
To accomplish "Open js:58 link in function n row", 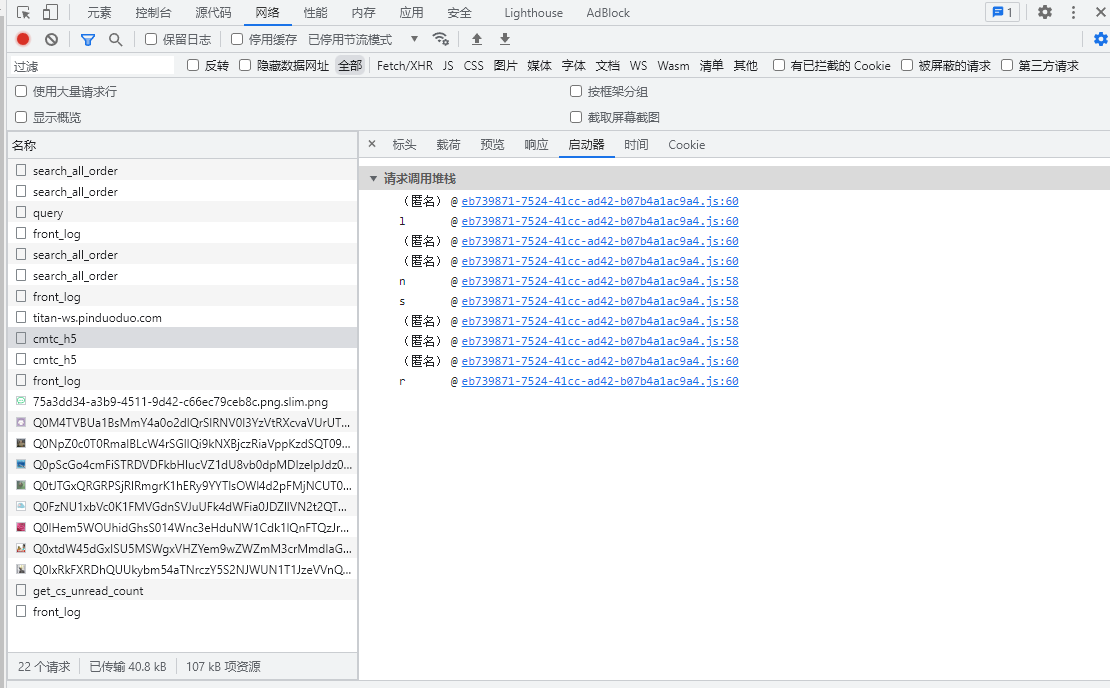I will click(600, 281).
